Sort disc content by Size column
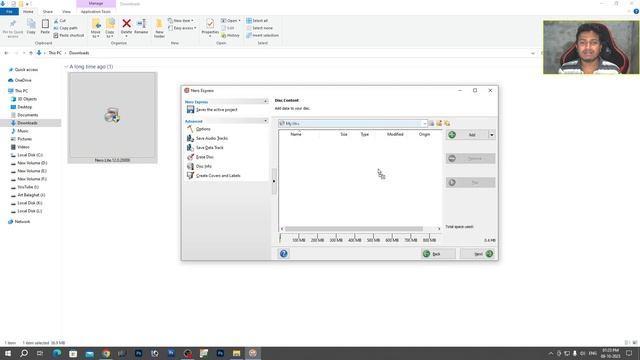640x360 pixels. (x=344, y=134)
